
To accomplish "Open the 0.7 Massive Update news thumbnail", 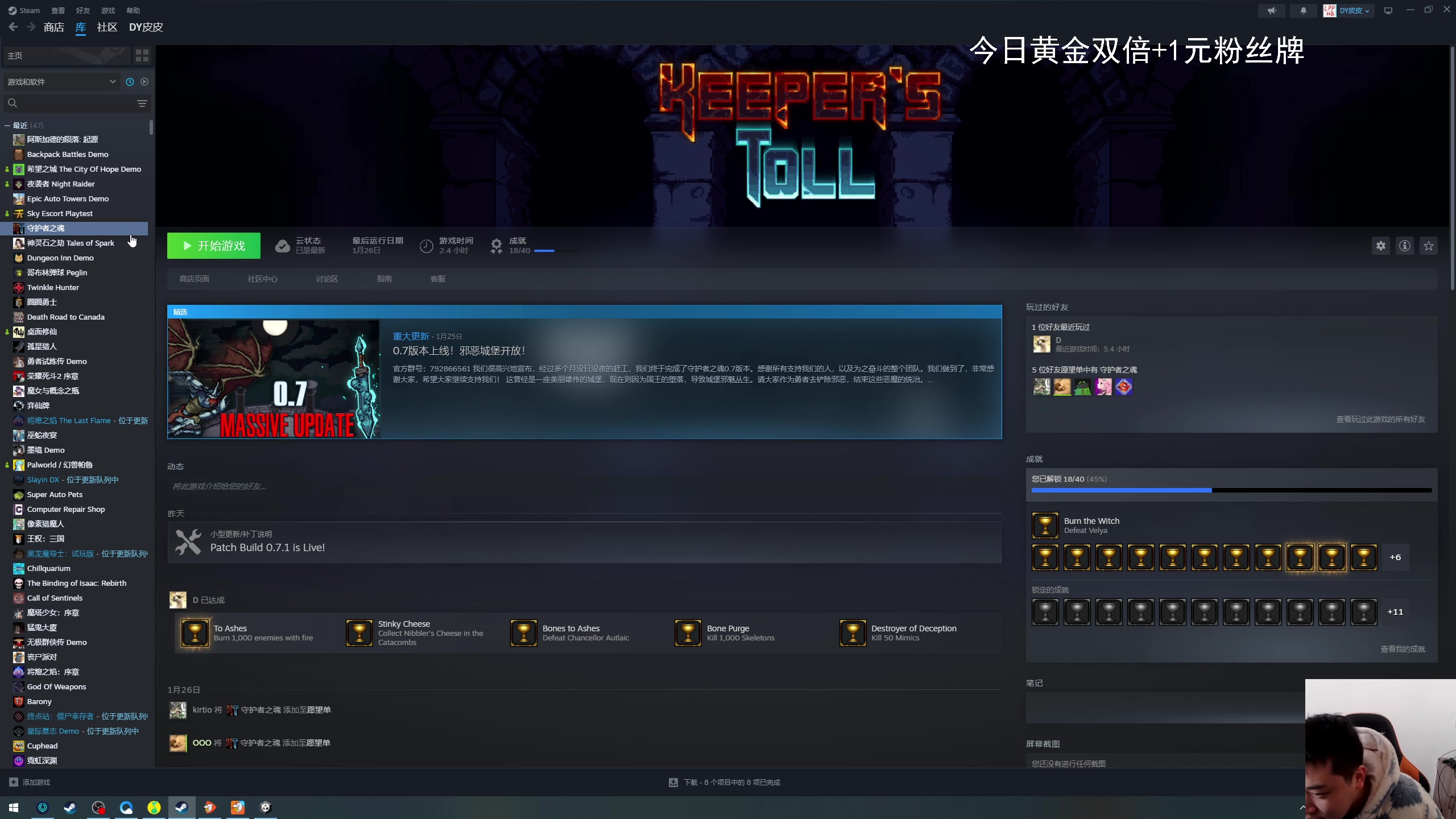I will (274, 379).
